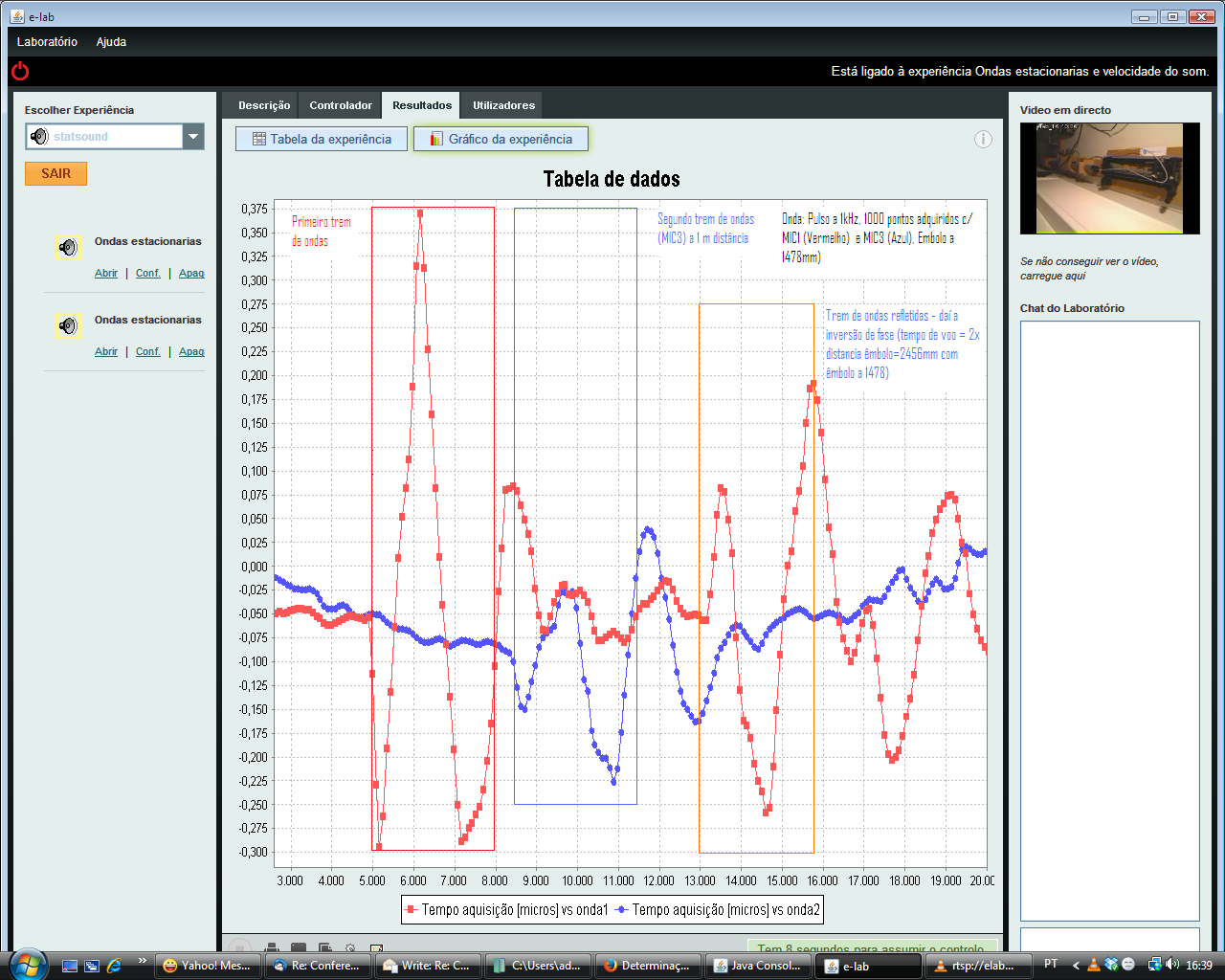This screenshot has width=1225, height=980.
Task: Click Abrir link of first Ondas estacionarias
Action: (106, 274)
